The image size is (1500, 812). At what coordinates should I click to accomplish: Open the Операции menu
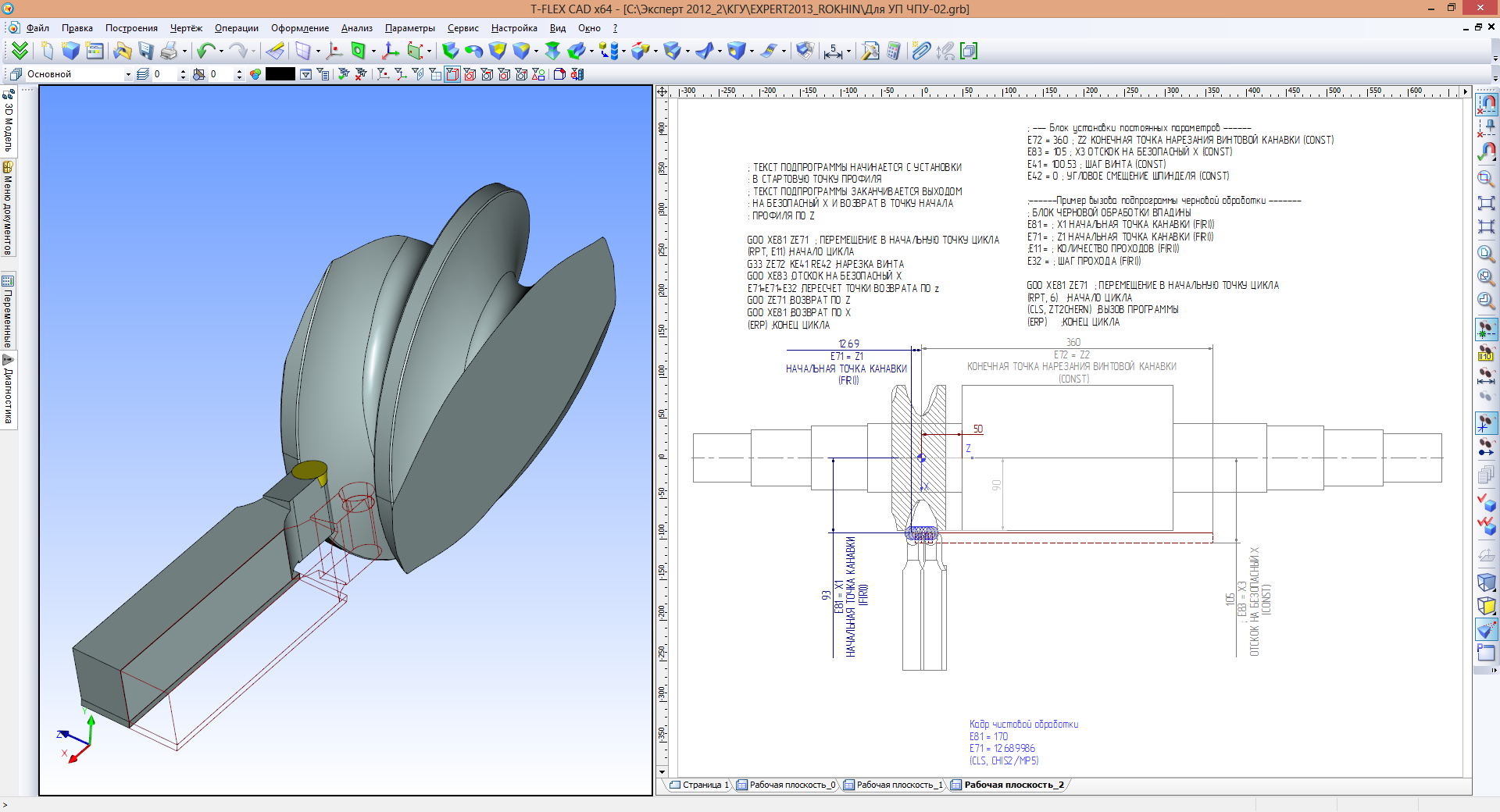click(236, 27)
